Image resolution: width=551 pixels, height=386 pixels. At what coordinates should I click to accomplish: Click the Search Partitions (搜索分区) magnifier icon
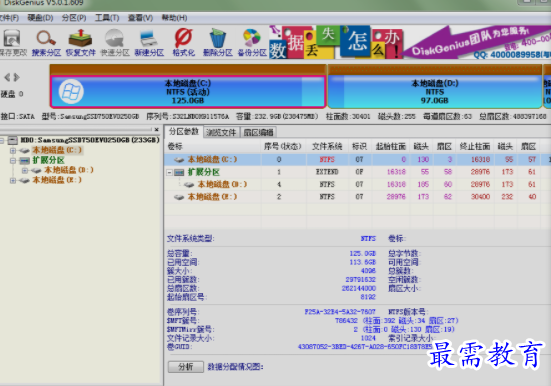[x=46, y=43]
